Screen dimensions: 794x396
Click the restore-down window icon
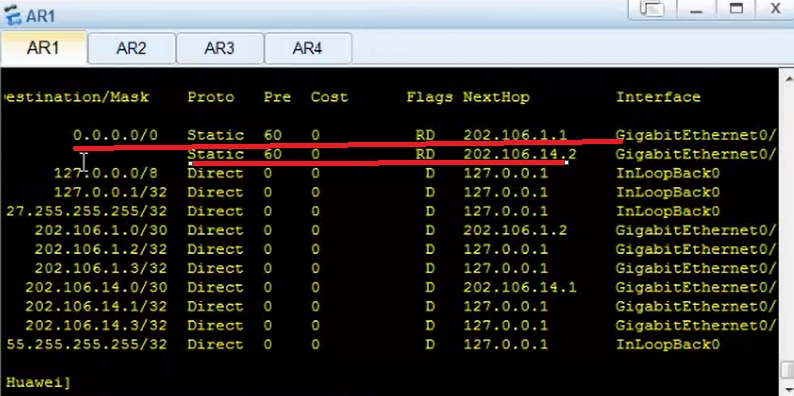click(652, 9)
